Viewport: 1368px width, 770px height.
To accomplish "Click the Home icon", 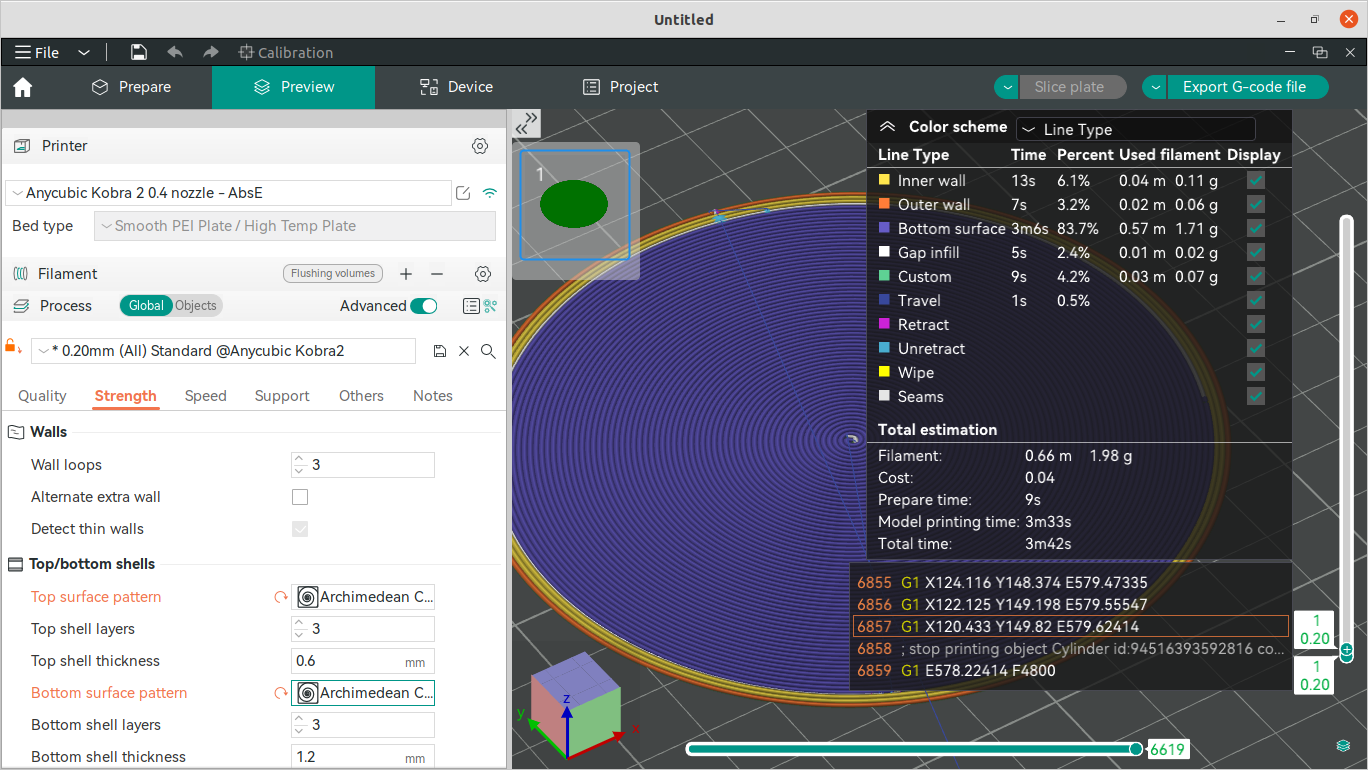I will pos(23,88).
